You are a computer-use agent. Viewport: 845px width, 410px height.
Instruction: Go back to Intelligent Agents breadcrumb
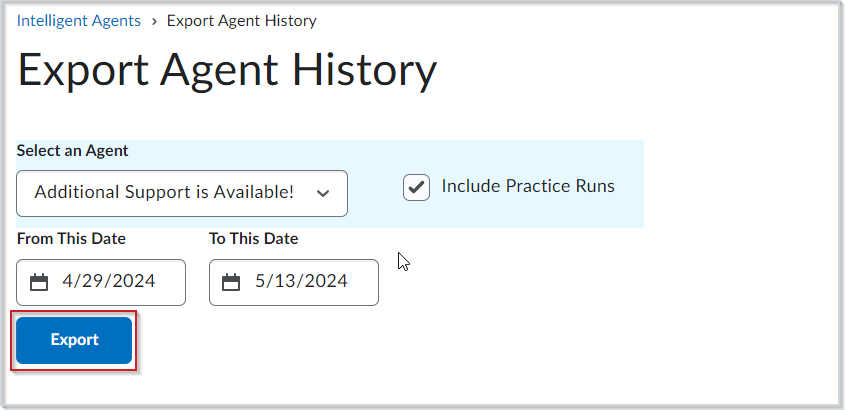79,21
